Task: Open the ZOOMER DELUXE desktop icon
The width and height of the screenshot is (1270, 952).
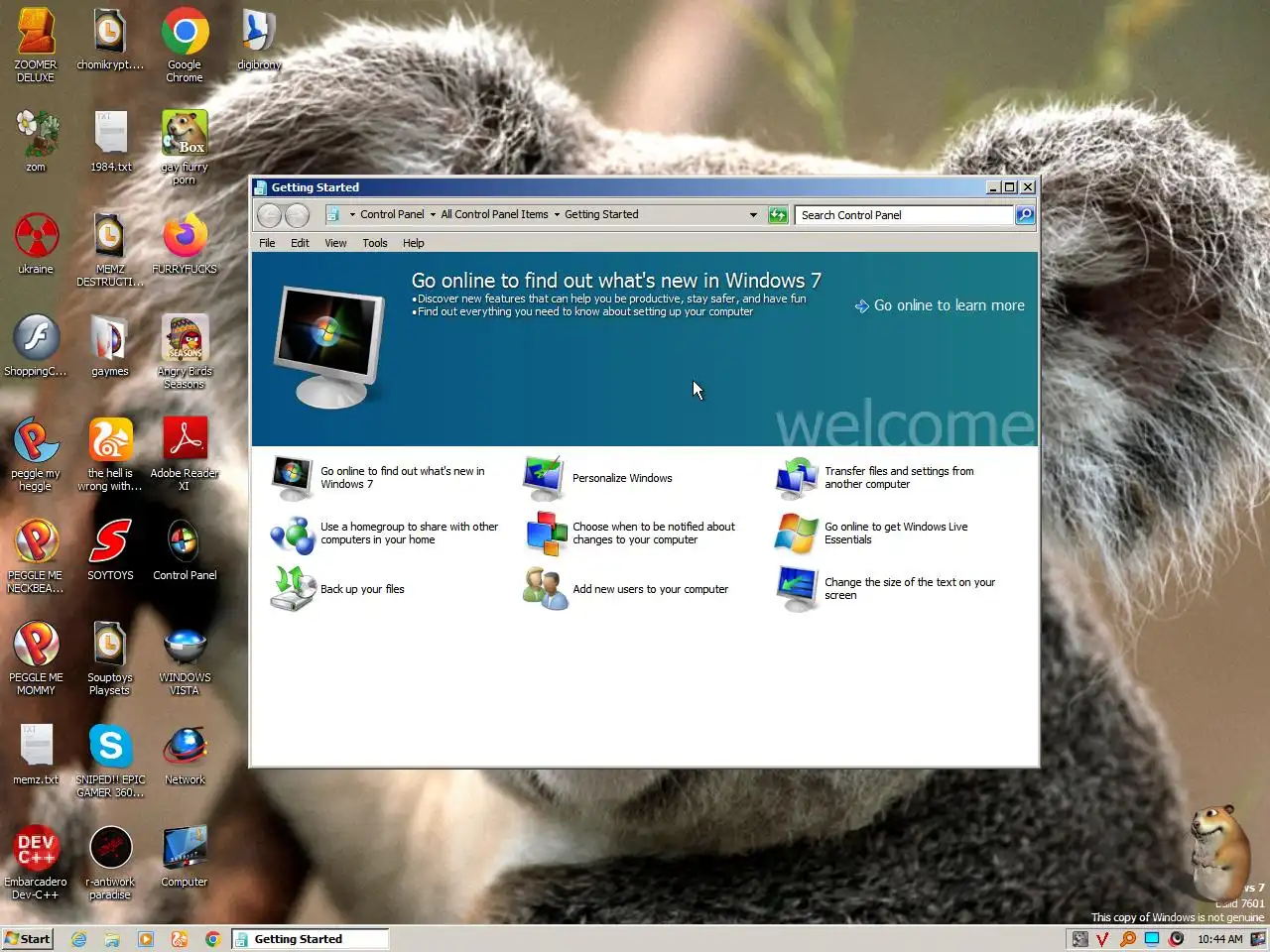Action: tap(36, 44)
